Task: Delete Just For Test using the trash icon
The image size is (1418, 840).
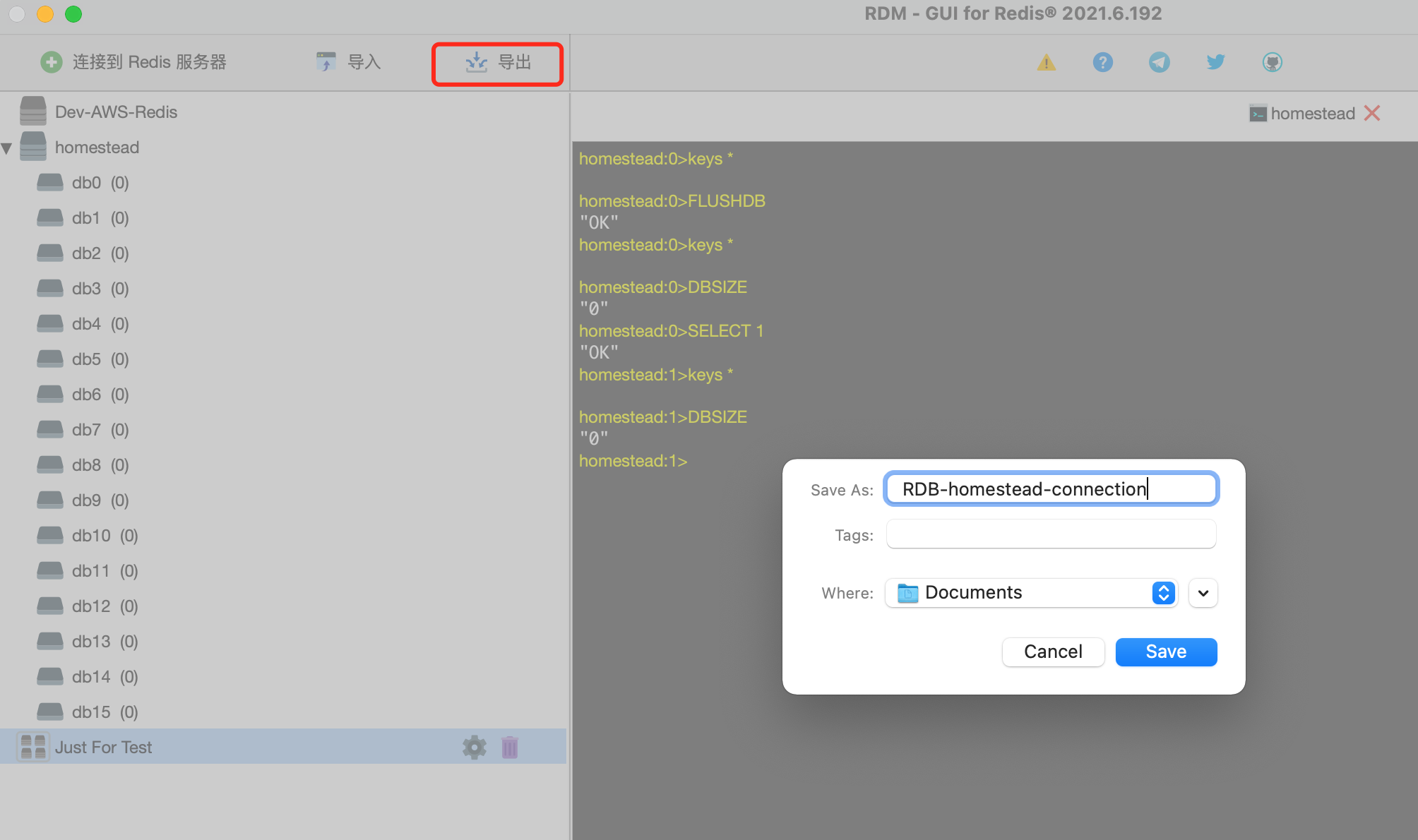Action: click(x=509, y=747)
